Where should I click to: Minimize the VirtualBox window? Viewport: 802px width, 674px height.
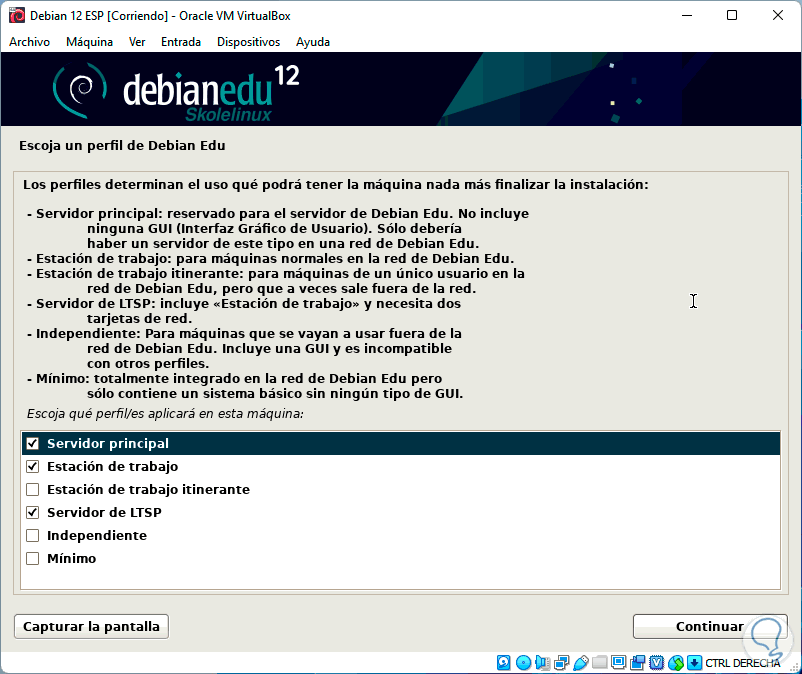pyautogui.click(x=687, y=15)
